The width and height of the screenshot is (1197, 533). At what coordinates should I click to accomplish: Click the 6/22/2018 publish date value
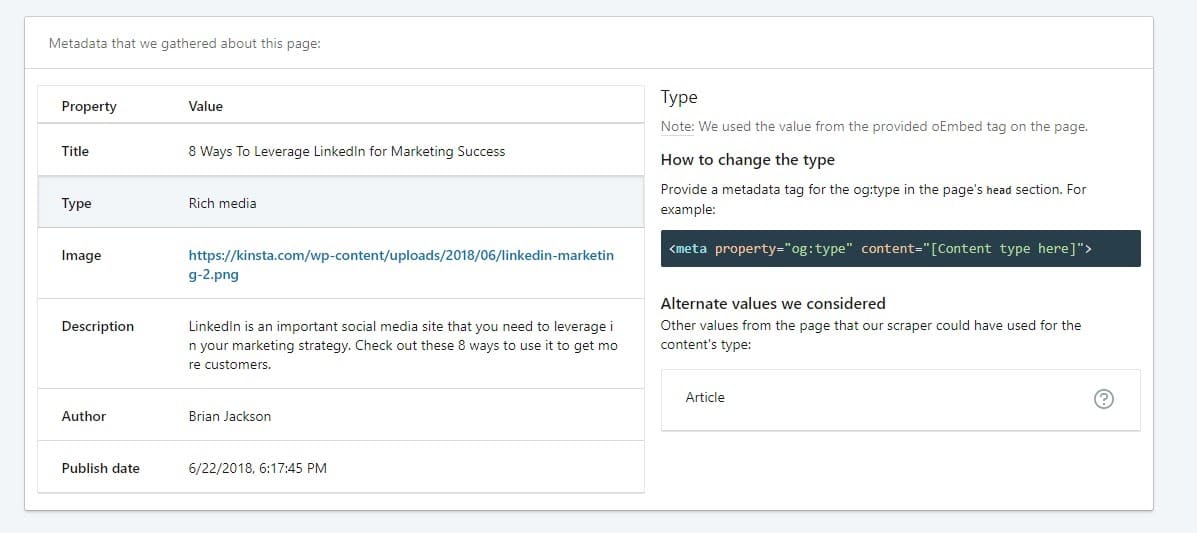coord(257,468)
